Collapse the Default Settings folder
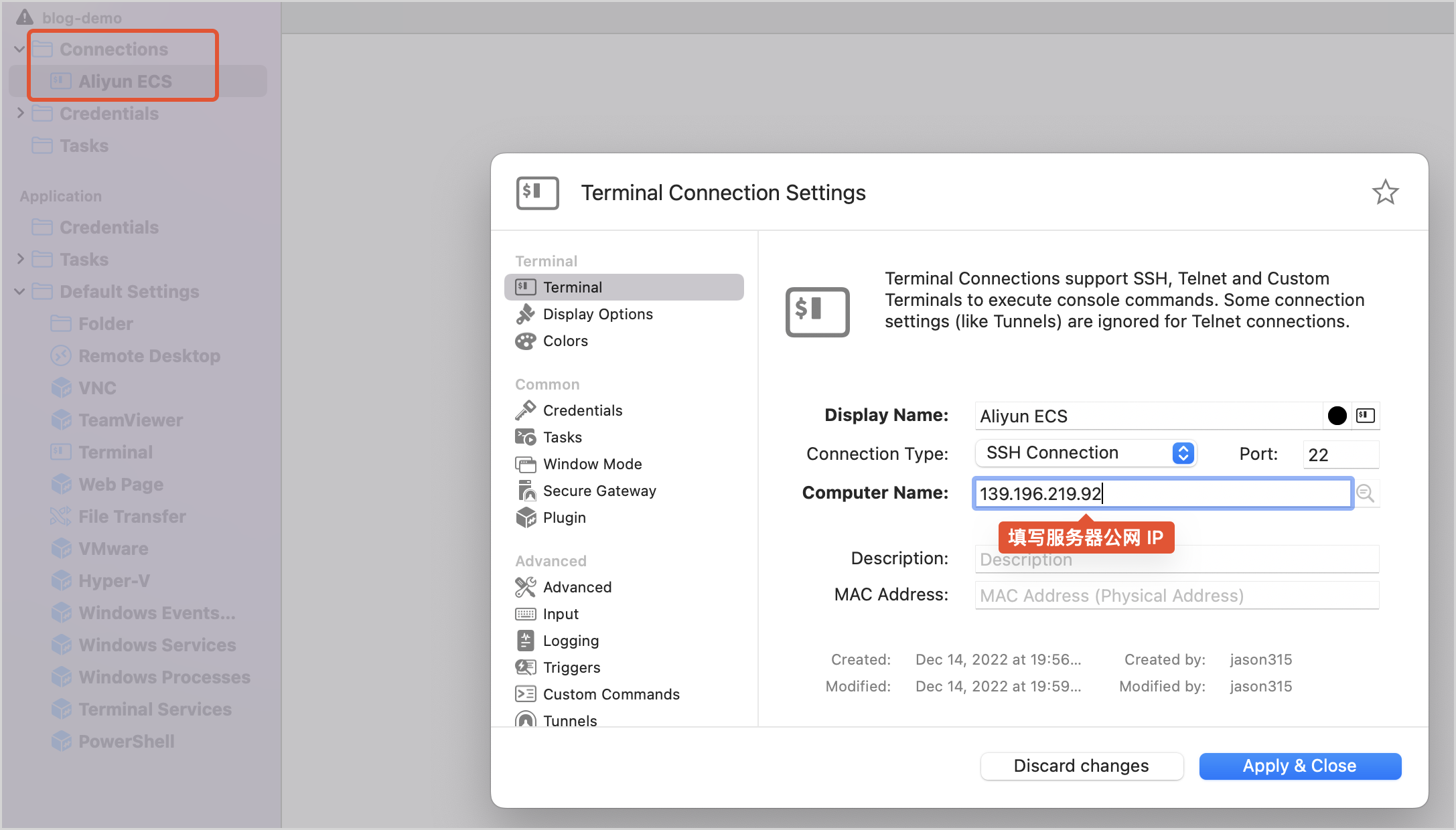This screenshot has height=830, width=1456. point(19,292)
